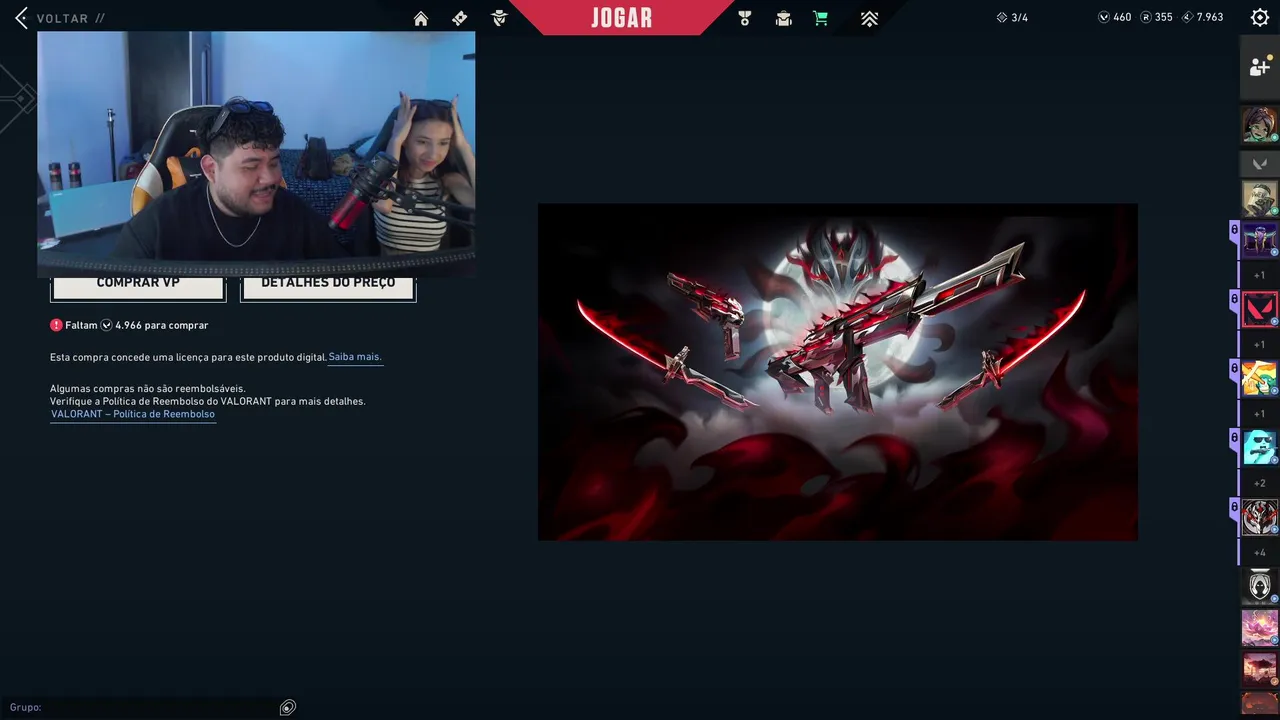Expand the +4 party members group
The height and width of the screenshot is (720, 1280).
[1259, 552]
